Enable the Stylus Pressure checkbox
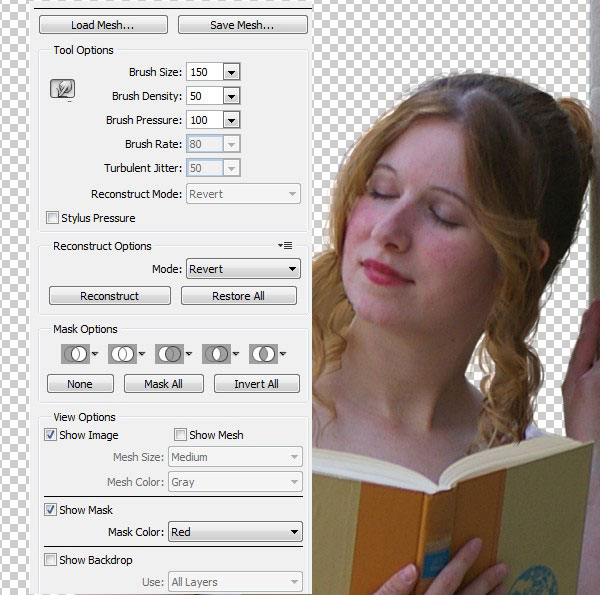The image size is (600, 595). click(x=52, y=218)
